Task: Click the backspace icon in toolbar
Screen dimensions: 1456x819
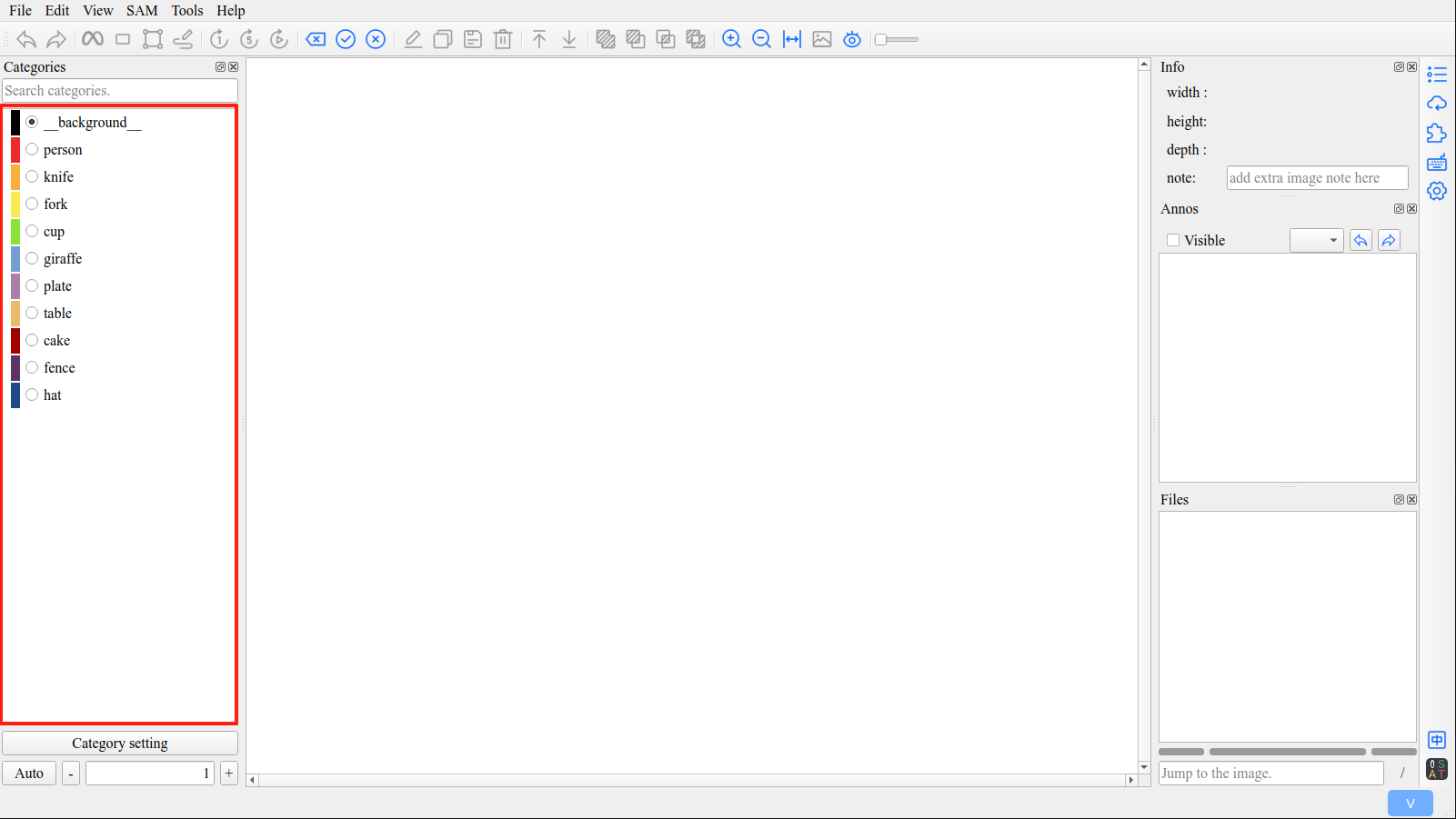Action: pos(316,39)
